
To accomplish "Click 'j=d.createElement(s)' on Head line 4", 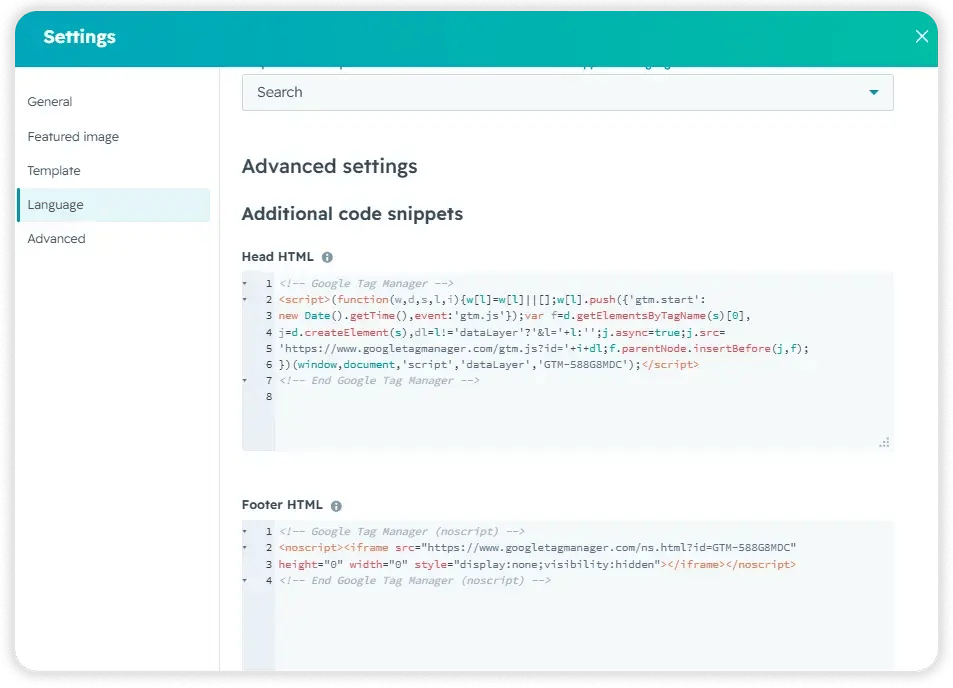I will 343,332.
